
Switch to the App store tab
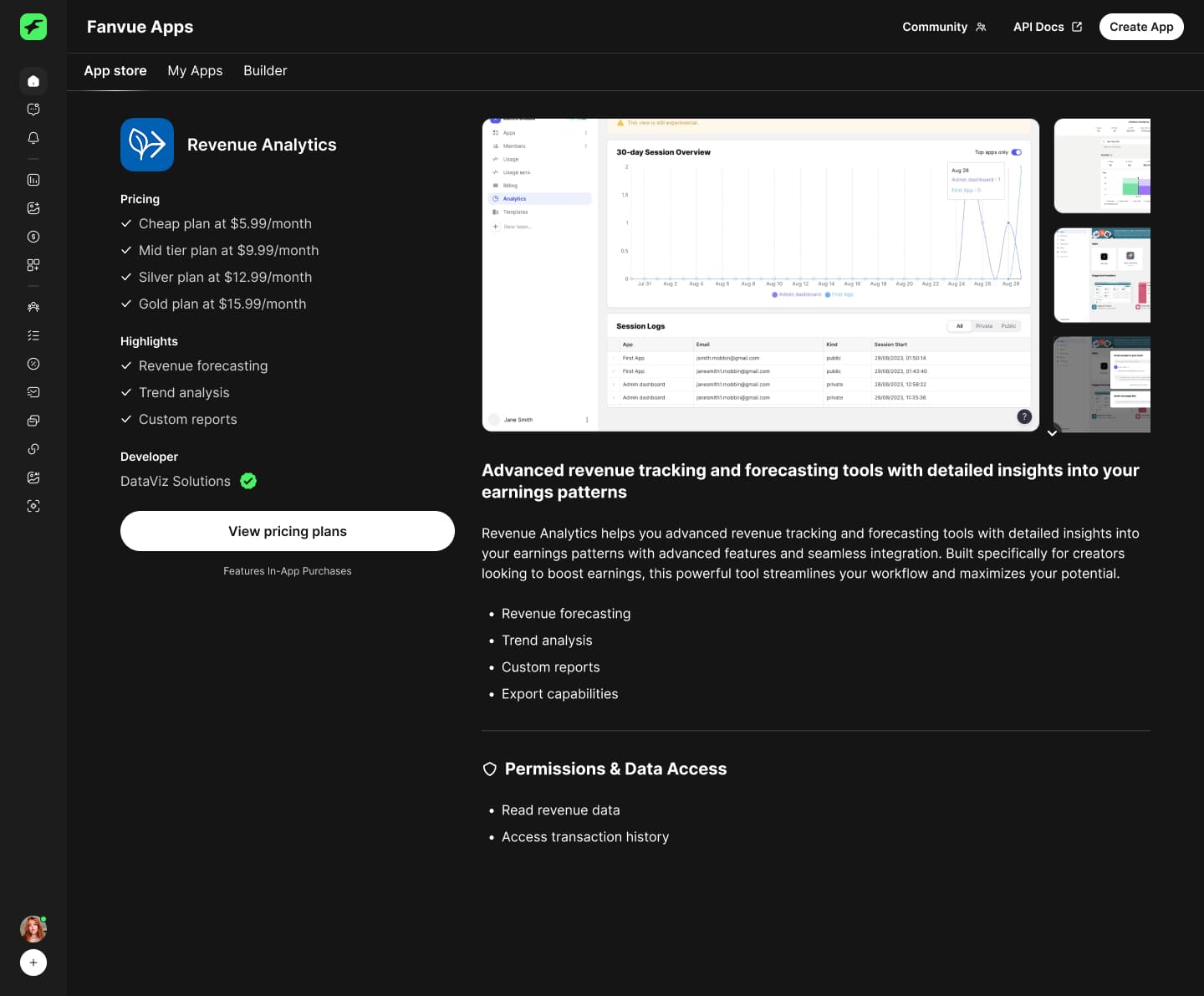(x=115, y=71)
